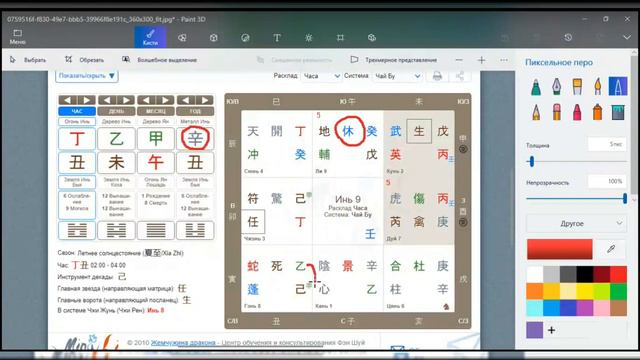The height and width of the screenshot is (360, 640).
Task: Select the orange Spray can
Action: [x=598, y=112]
